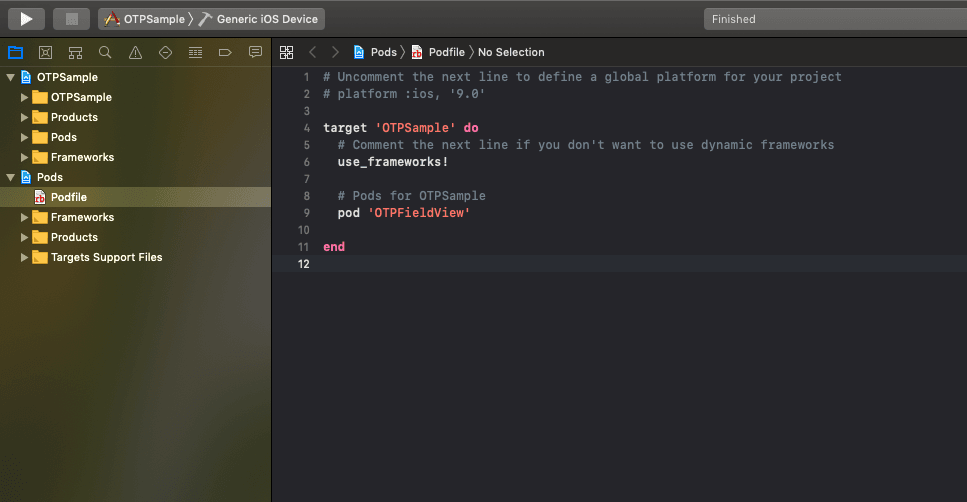
Task: Open the Report navigator speech bubble icon
Action: [x=255, y=52]
